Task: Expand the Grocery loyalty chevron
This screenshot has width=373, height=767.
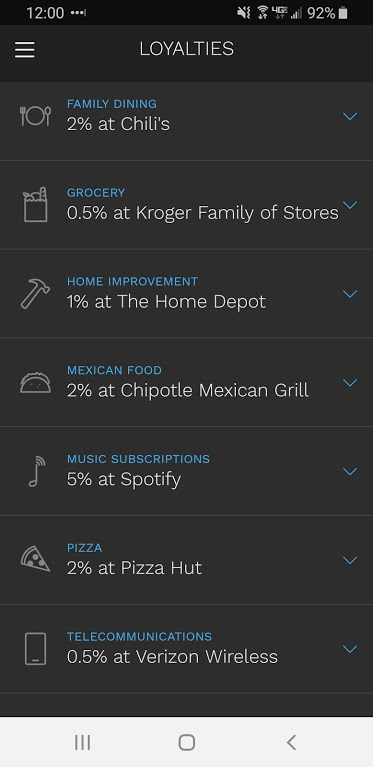Action: (350, 204)
